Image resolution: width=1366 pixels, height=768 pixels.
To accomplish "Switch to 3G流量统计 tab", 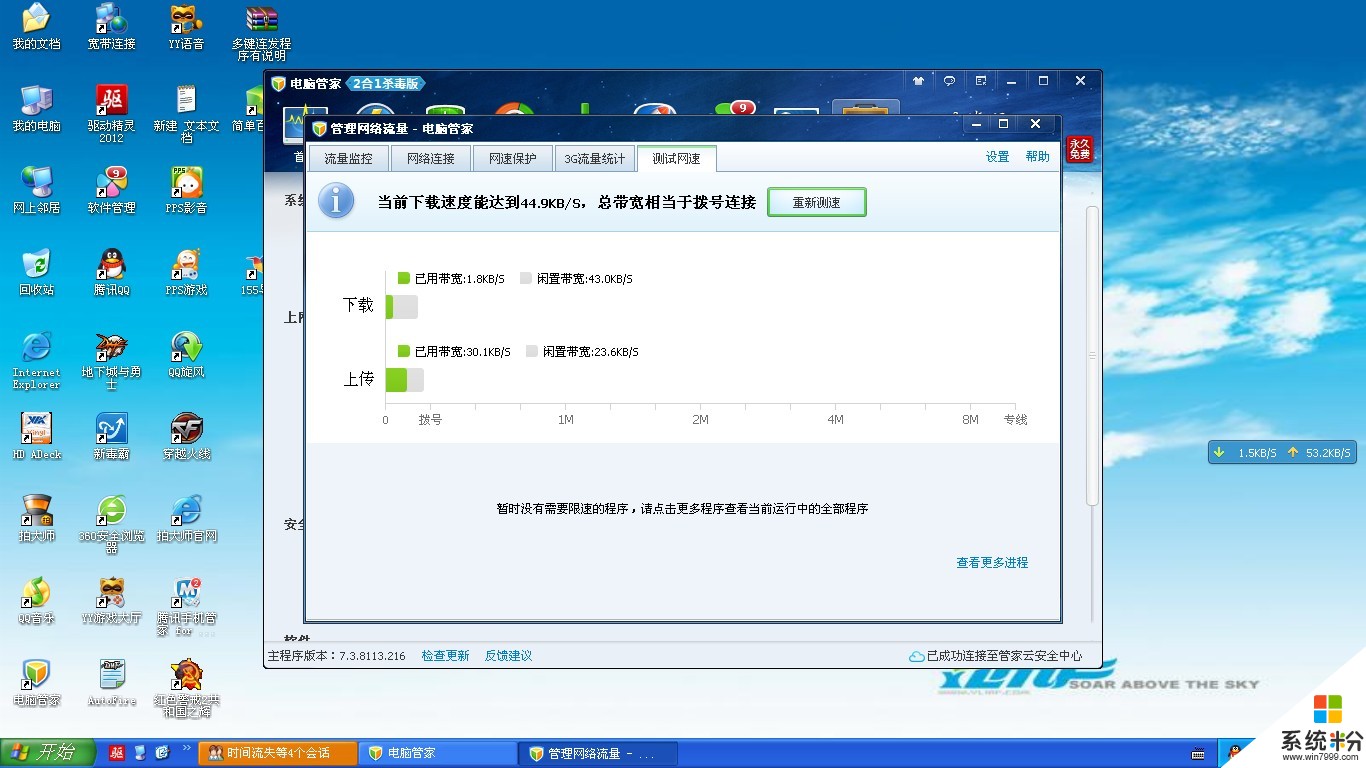I will click(x=594, y=158).
